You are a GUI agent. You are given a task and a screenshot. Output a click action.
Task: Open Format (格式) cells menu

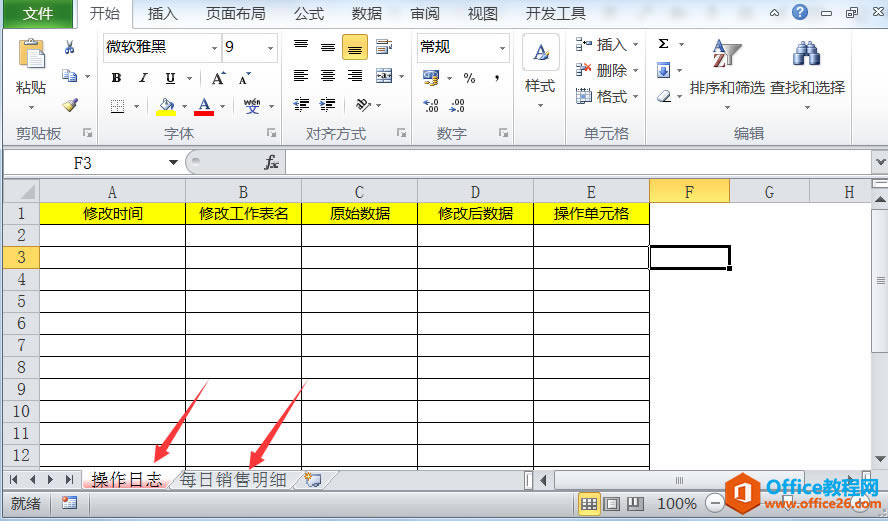click(x=607, y=97)
